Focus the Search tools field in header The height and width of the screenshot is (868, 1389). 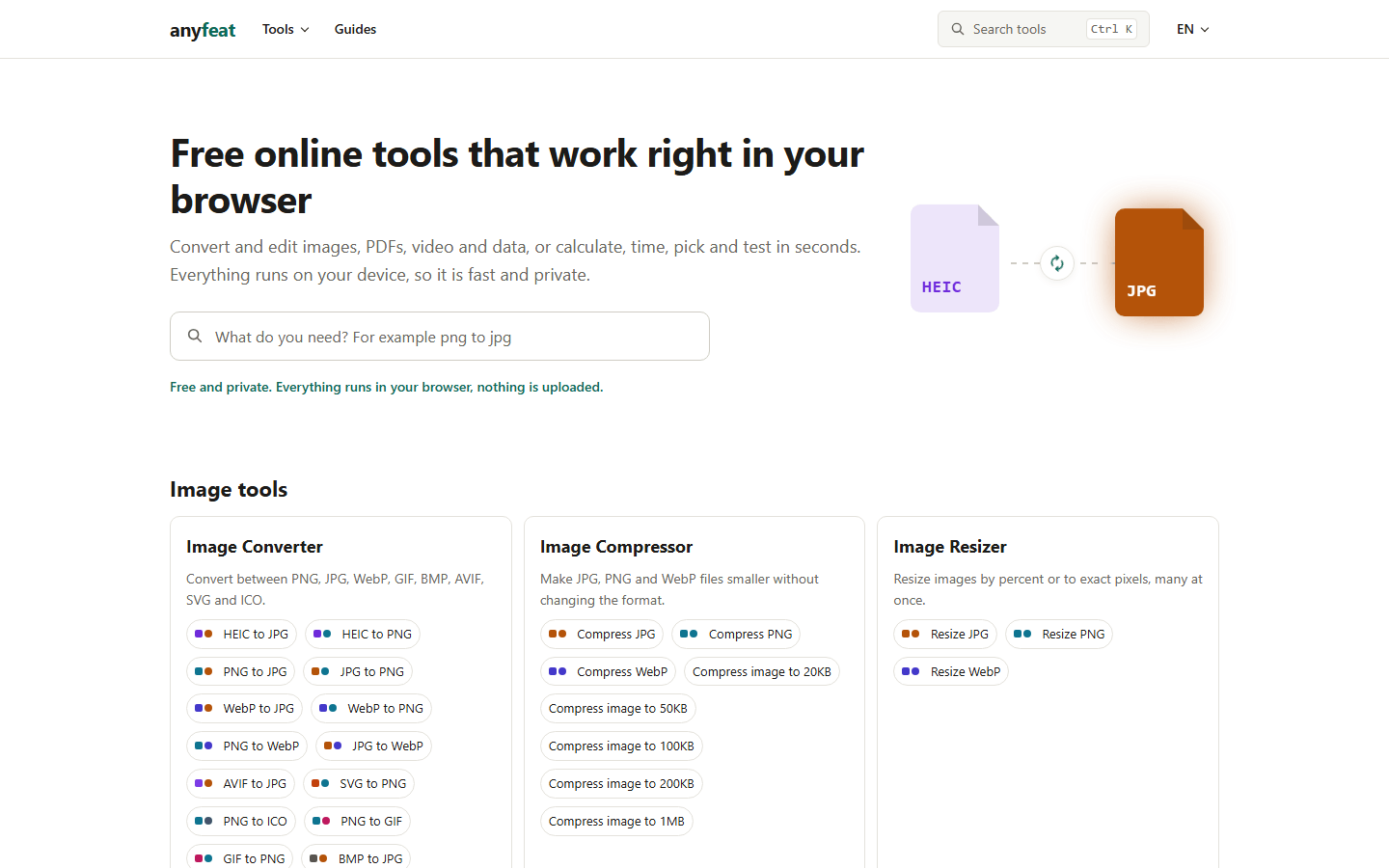point(1044,29)
